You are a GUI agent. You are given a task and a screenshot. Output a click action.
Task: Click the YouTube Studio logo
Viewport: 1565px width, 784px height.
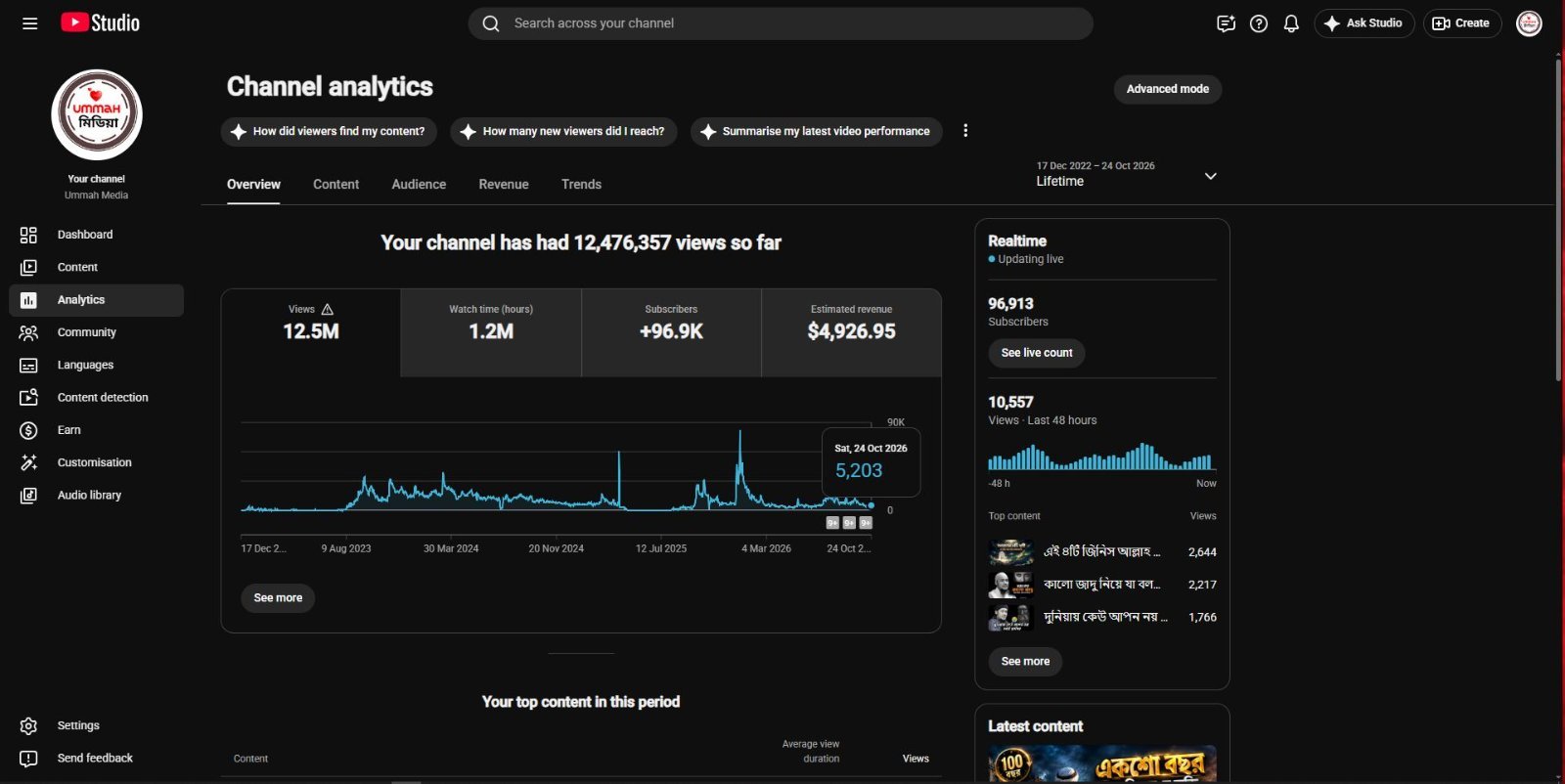pyautogui.click(x=101, y=22)
